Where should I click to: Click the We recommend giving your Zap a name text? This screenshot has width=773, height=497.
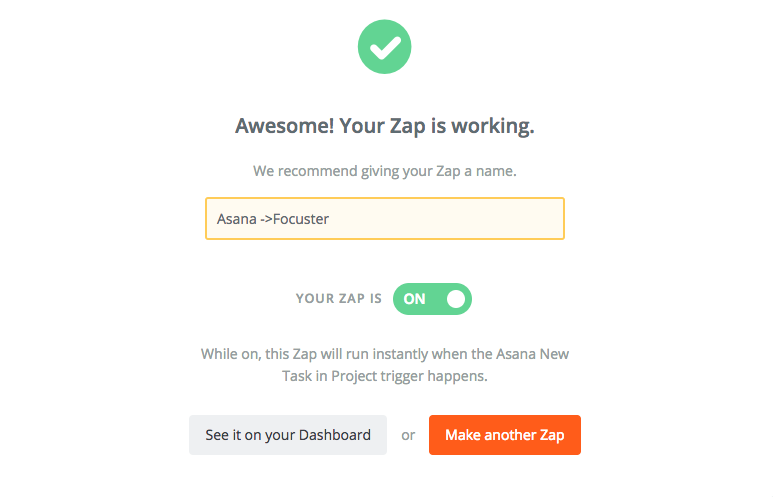tap(385, 171)
